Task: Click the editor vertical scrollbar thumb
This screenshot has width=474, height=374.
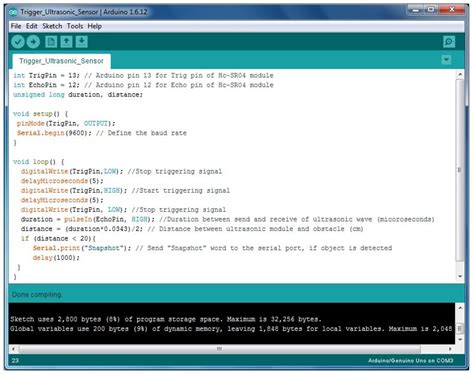Action: (460, 170)
